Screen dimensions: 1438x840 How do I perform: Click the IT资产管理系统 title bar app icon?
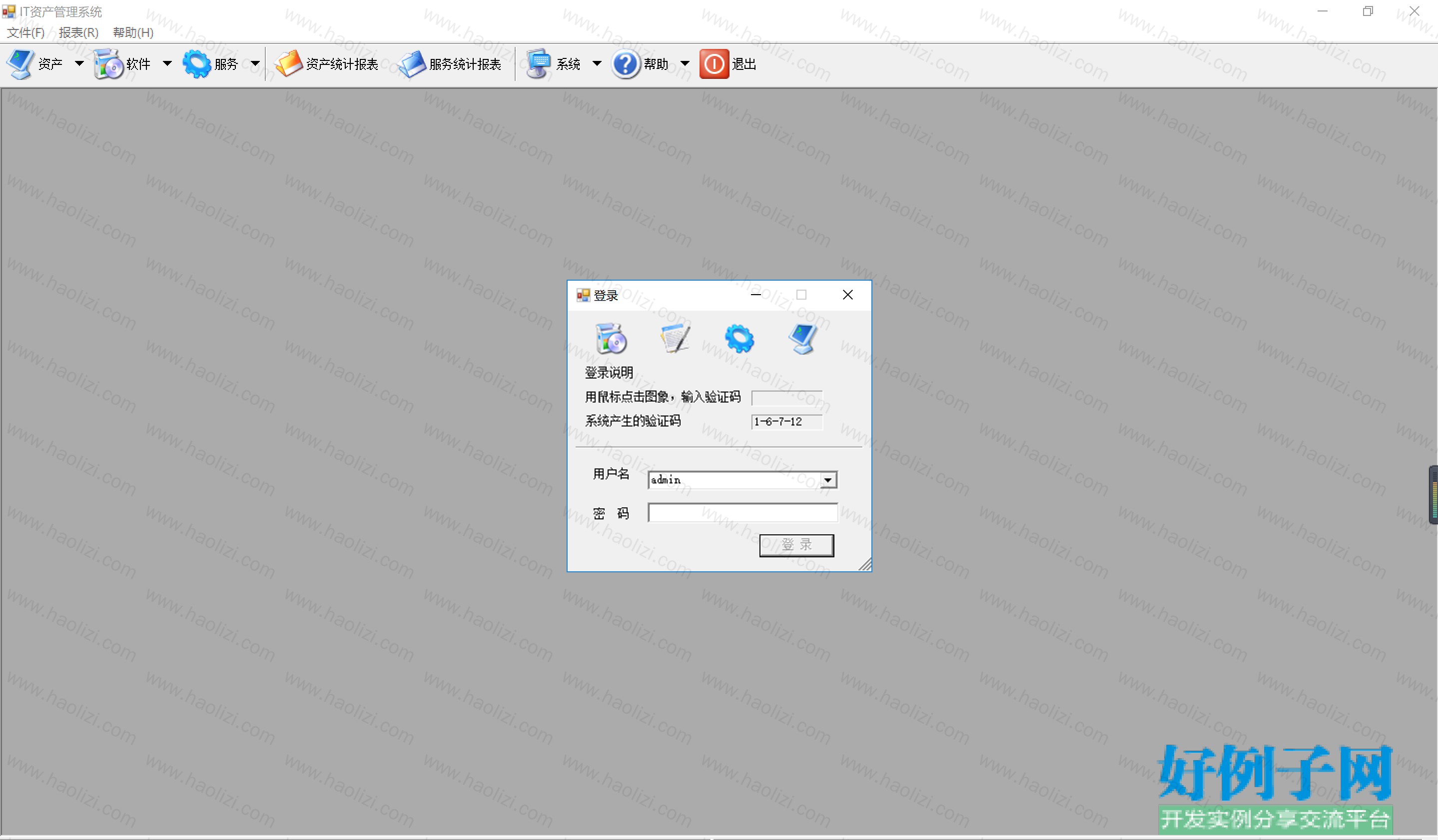pos(8,11)
